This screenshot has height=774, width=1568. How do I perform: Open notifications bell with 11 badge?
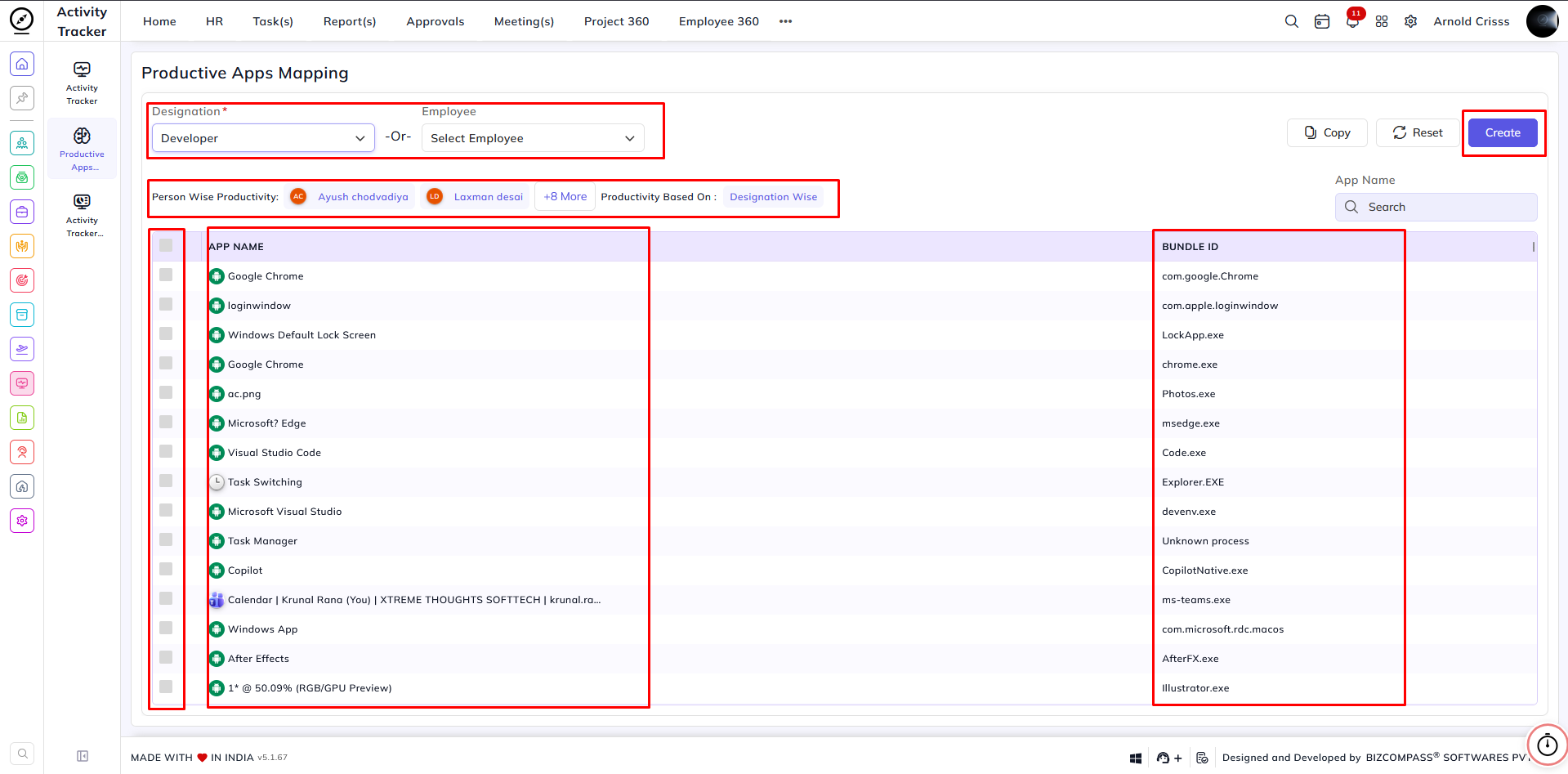(x=1353, y=20)
